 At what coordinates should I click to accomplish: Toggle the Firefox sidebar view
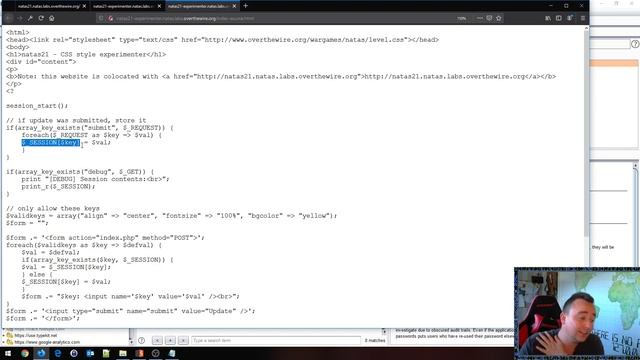coord(559,18)
